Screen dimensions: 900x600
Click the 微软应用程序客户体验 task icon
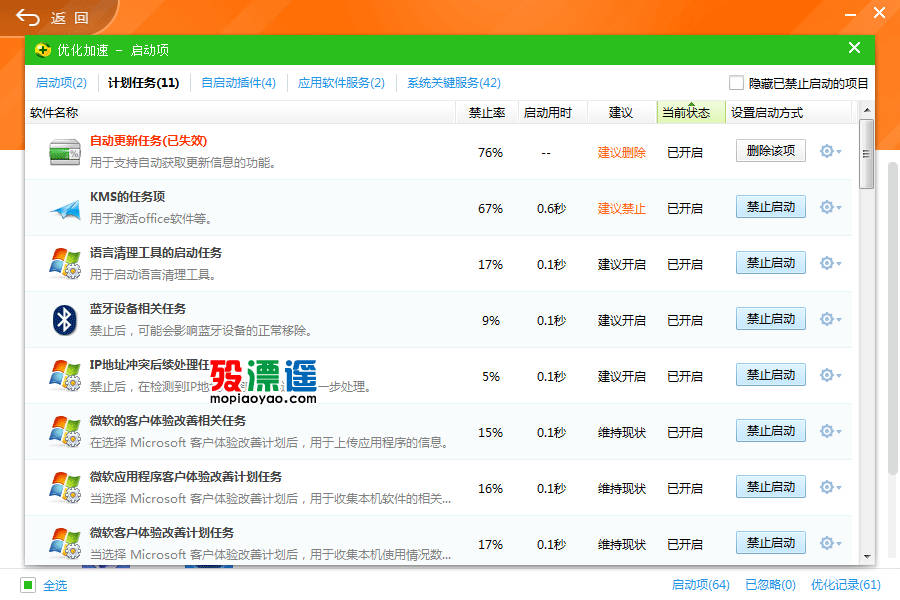[x=65, y=487]
